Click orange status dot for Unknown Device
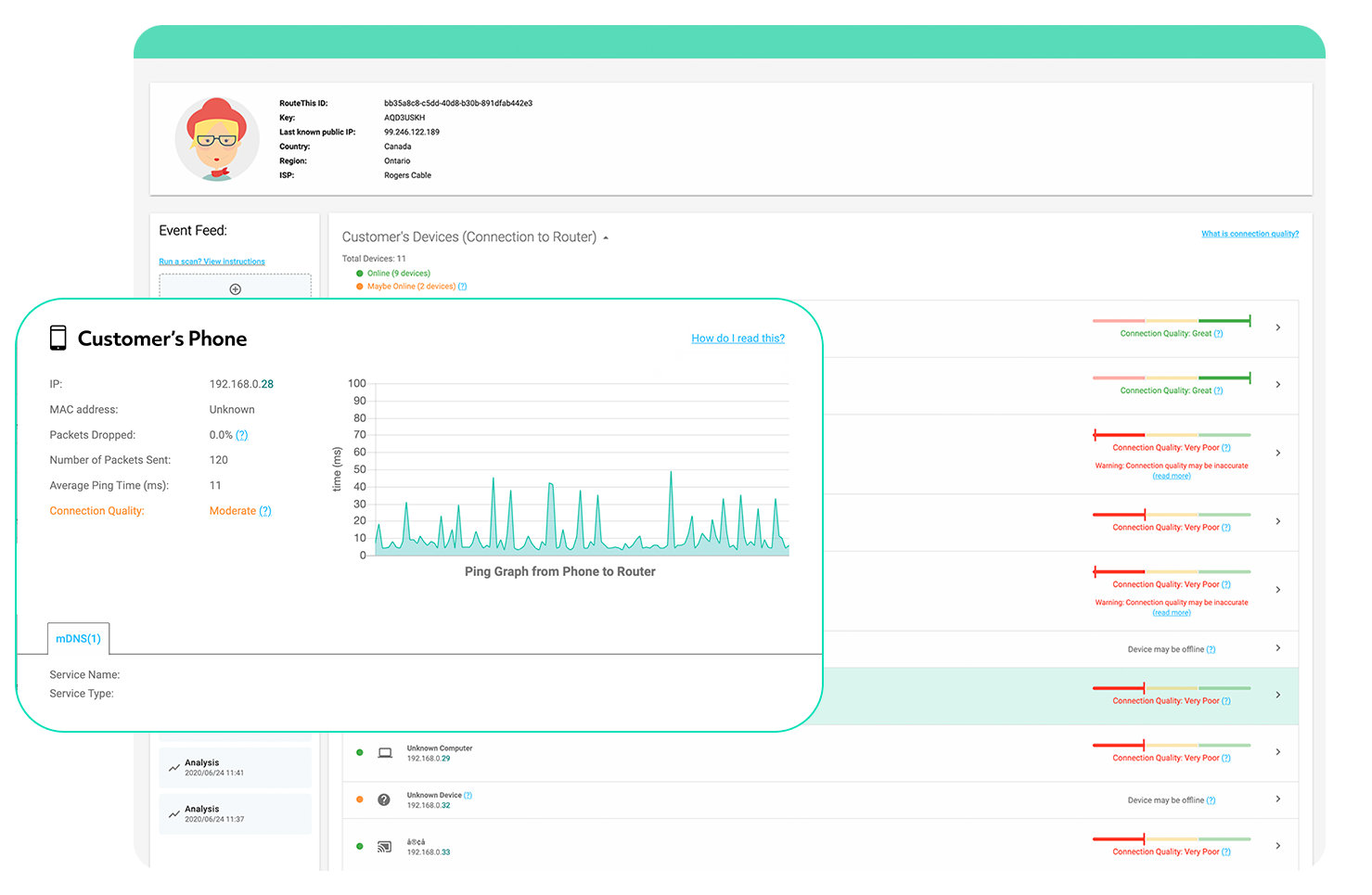The height and width of the screenshot is (895, 1372). click(360, 799)
